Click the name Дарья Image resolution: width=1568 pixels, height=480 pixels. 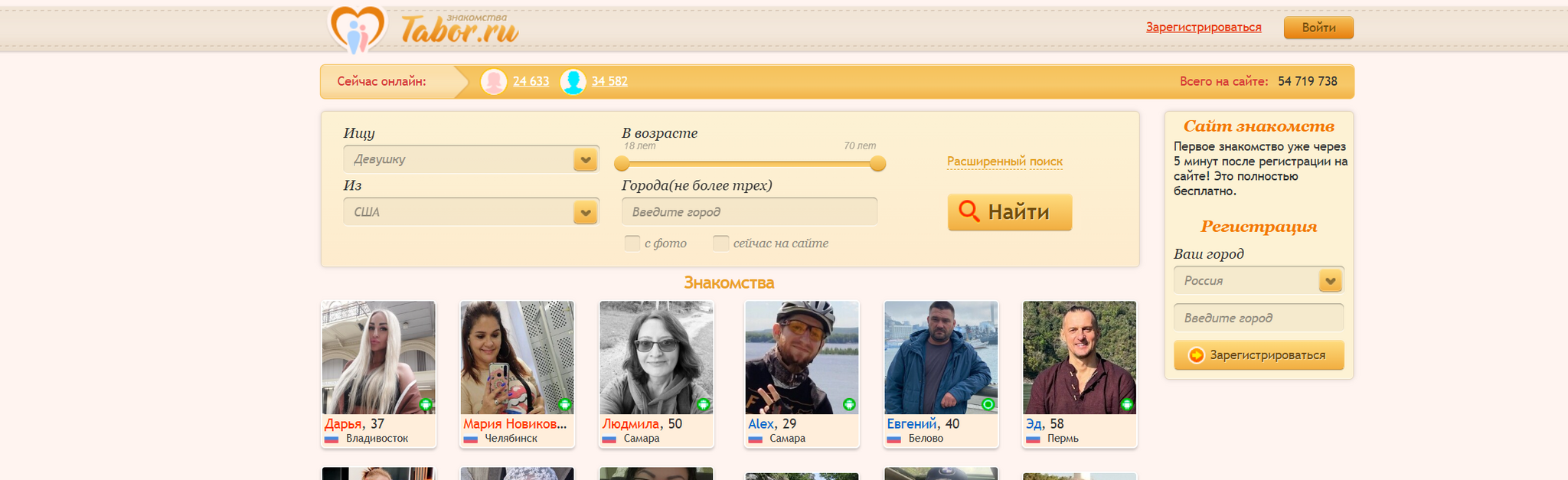coord(343,424)
